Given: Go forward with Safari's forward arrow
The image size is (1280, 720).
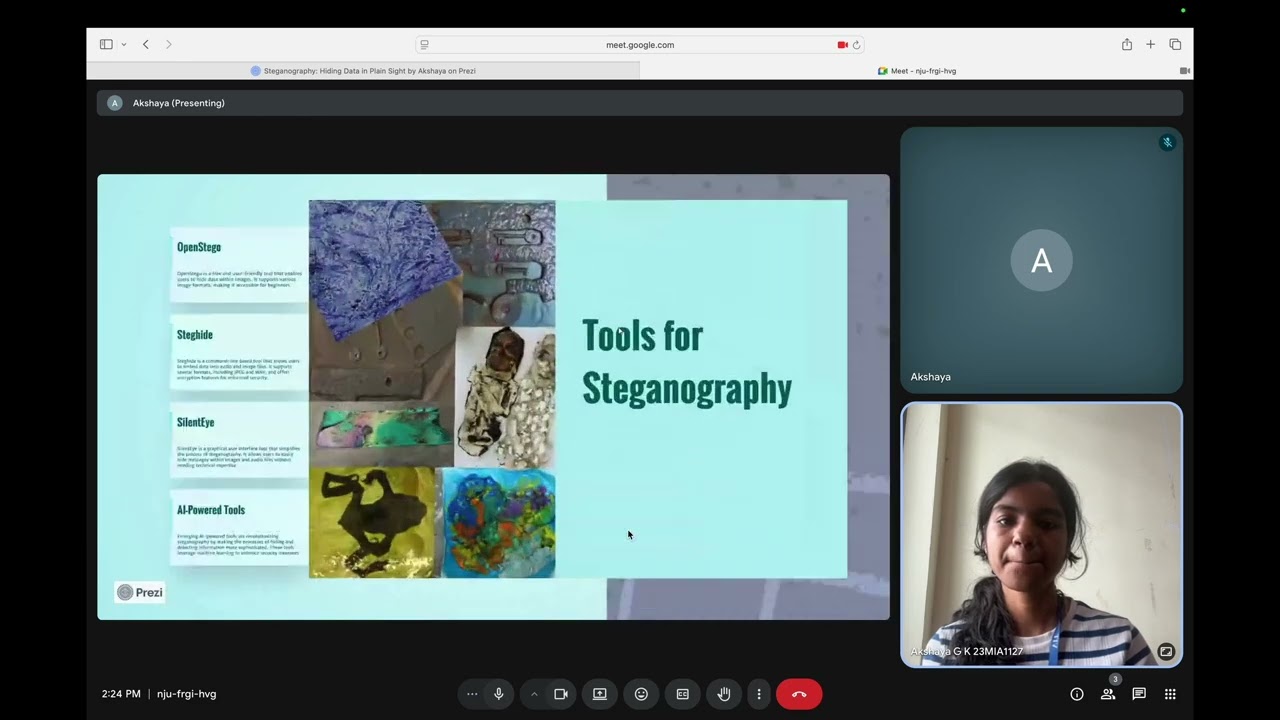Looking at the screenshot, I should pyautogui.click(x=168, y=44).
